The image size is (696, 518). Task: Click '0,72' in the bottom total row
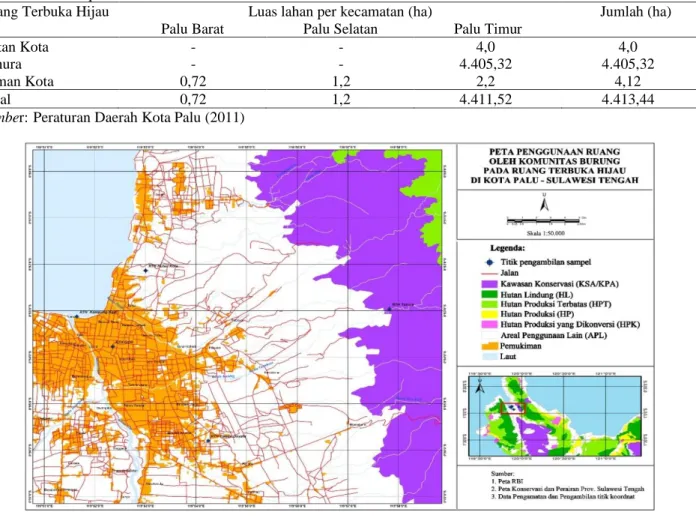[x=193, y=99]
